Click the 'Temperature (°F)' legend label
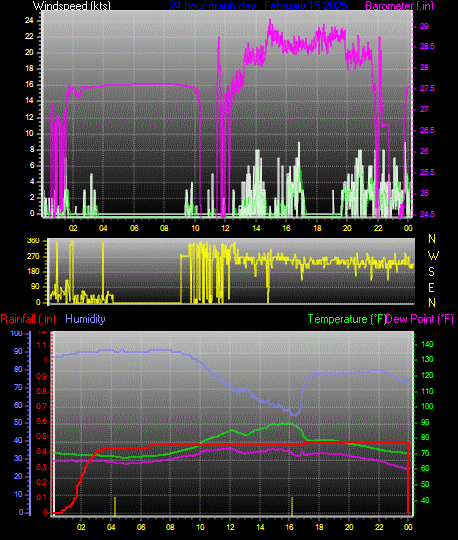Viewport: 458px width, 540px height. (x=347, y=319)
